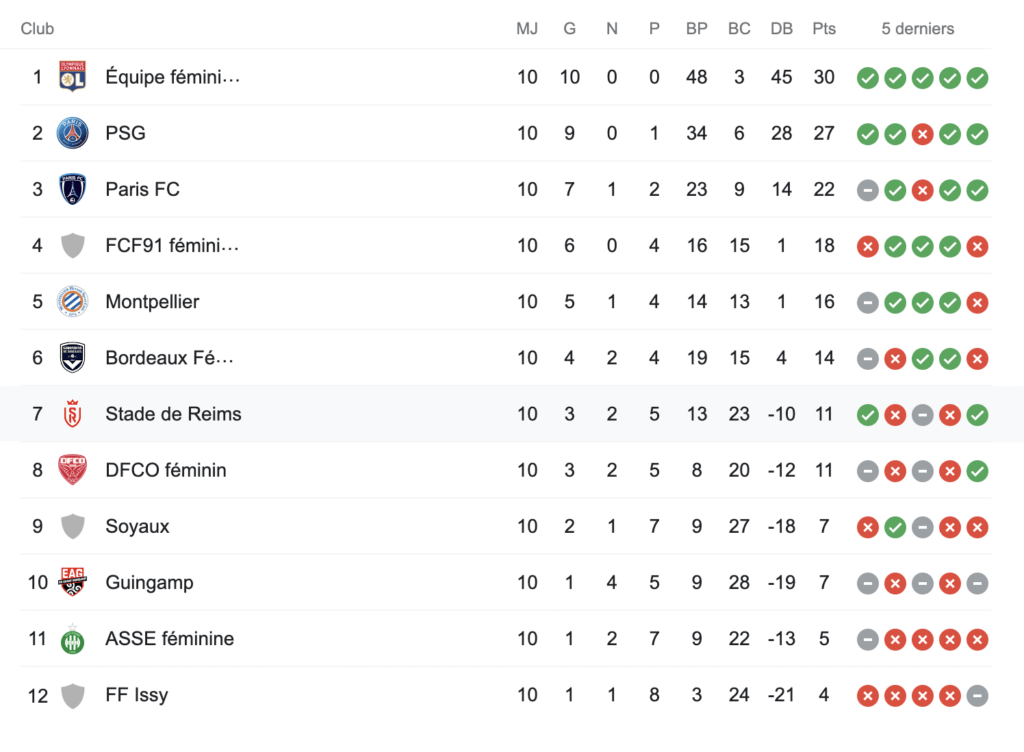The width and height of the screenshot is (1024, 752).
Task: Click the Olympique Lyonnais club logo
Action: [x=72, y=77]
